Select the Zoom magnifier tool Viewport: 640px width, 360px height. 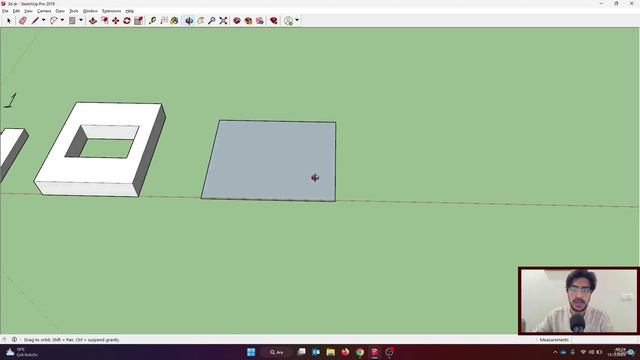pos(211,20)
